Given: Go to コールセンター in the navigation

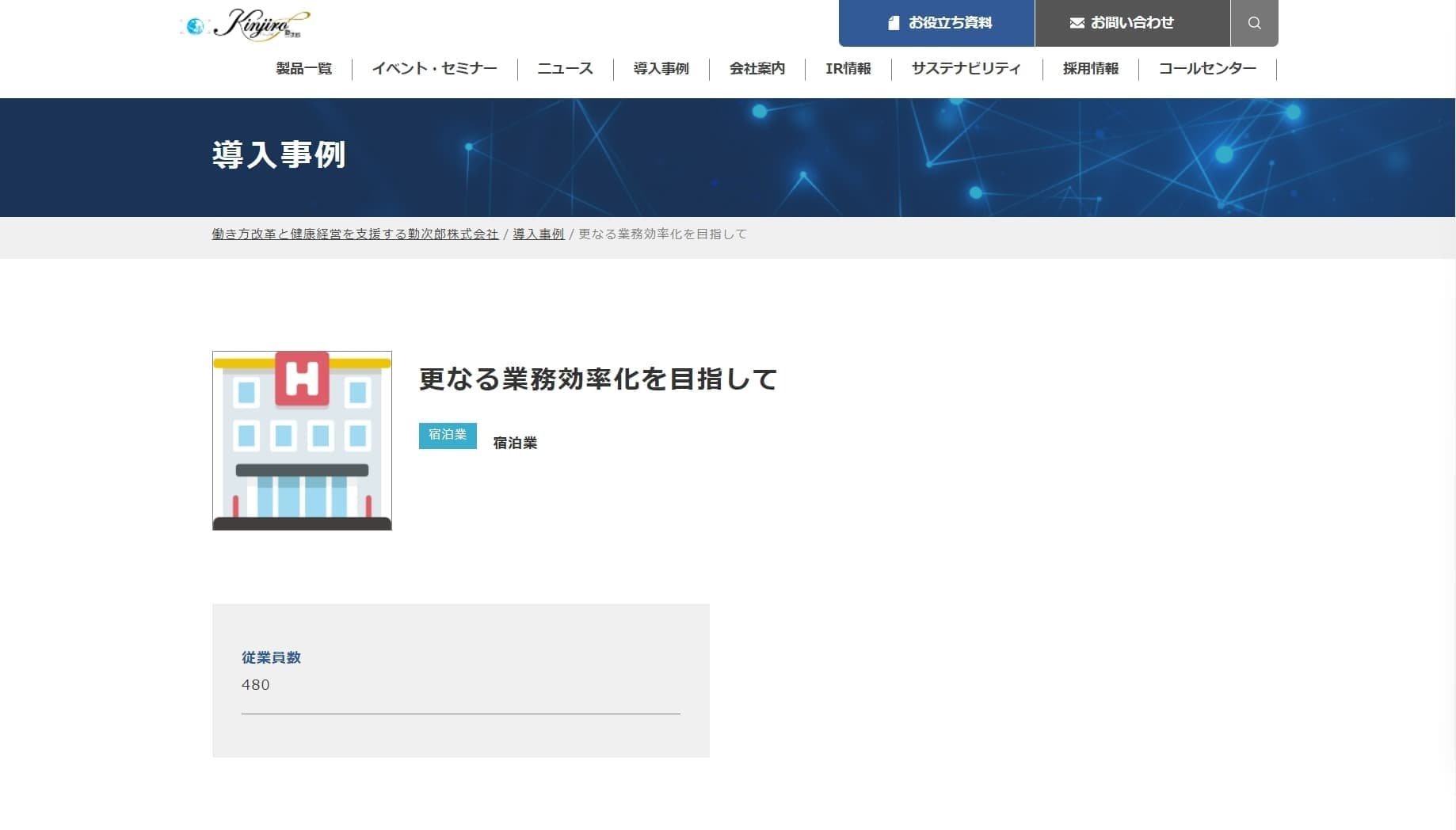Looking at the screenshot, I should tap(1207, 69).
